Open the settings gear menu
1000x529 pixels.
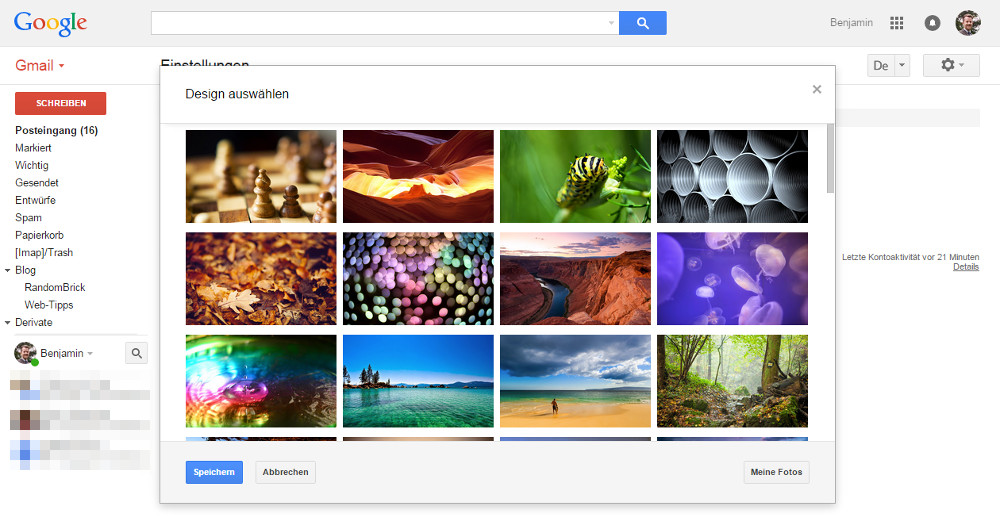(x=950, y=65)
